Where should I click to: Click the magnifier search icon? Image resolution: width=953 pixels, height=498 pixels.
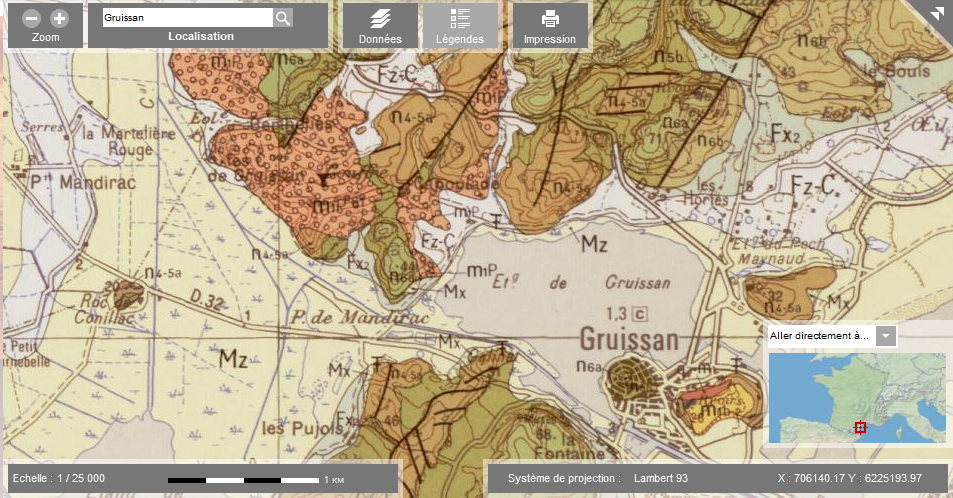283,18
